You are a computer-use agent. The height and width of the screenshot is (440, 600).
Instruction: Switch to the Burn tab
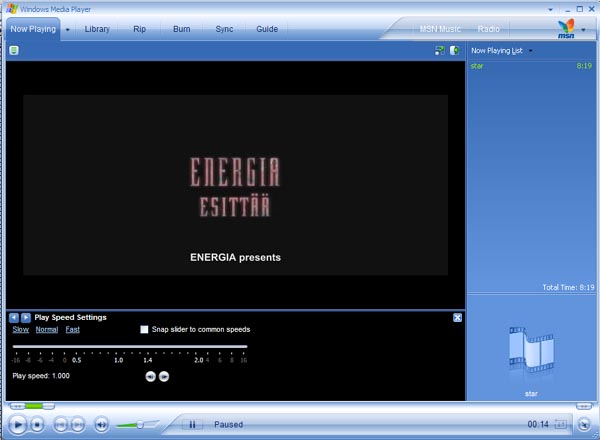coord(181,29)
